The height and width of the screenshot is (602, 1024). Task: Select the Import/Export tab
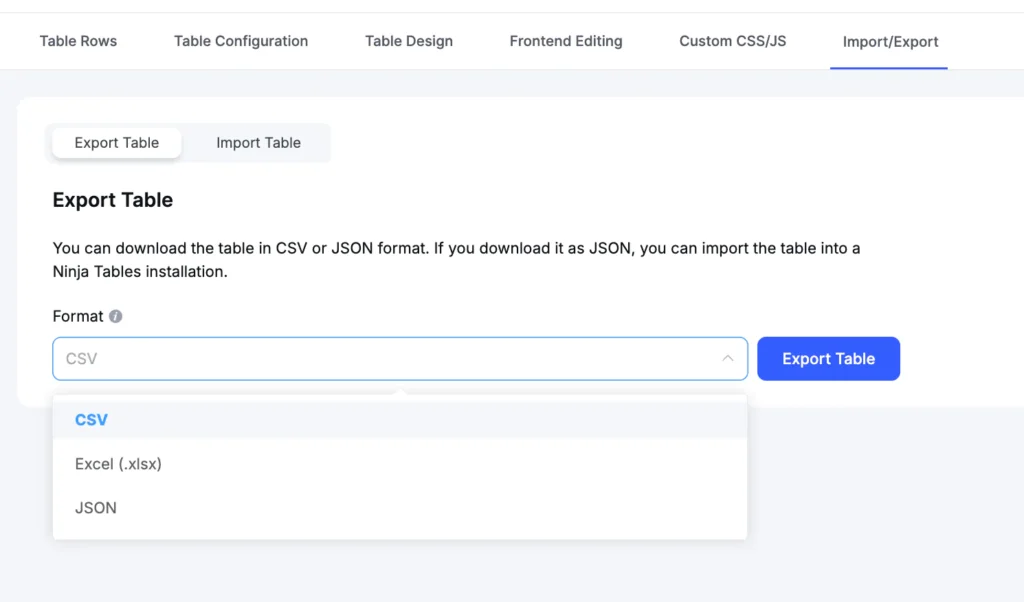890,42
